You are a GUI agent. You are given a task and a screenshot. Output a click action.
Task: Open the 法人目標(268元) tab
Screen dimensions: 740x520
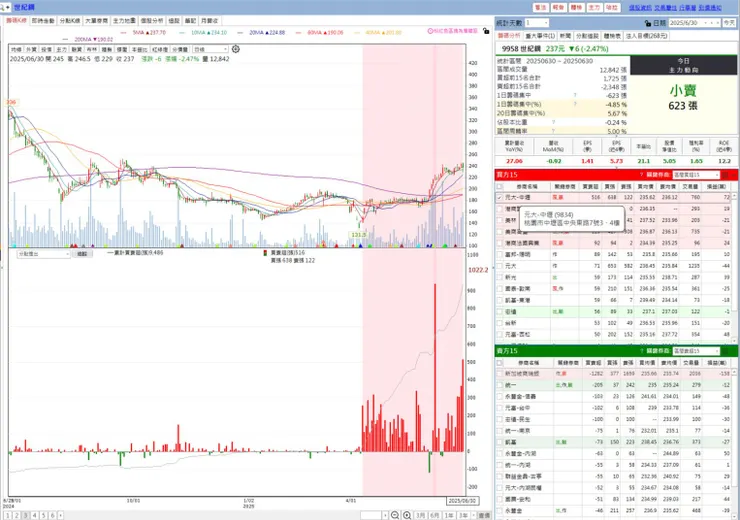point(646,36)
